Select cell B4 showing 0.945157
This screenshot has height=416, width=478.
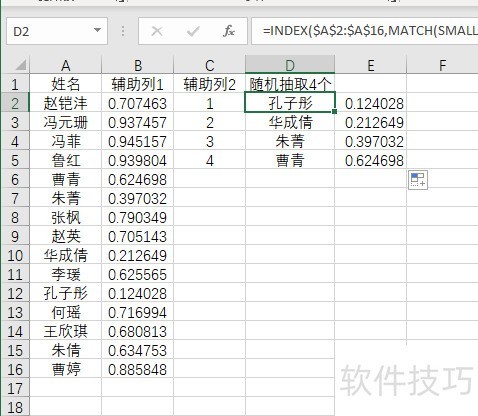tap(138, 141)
